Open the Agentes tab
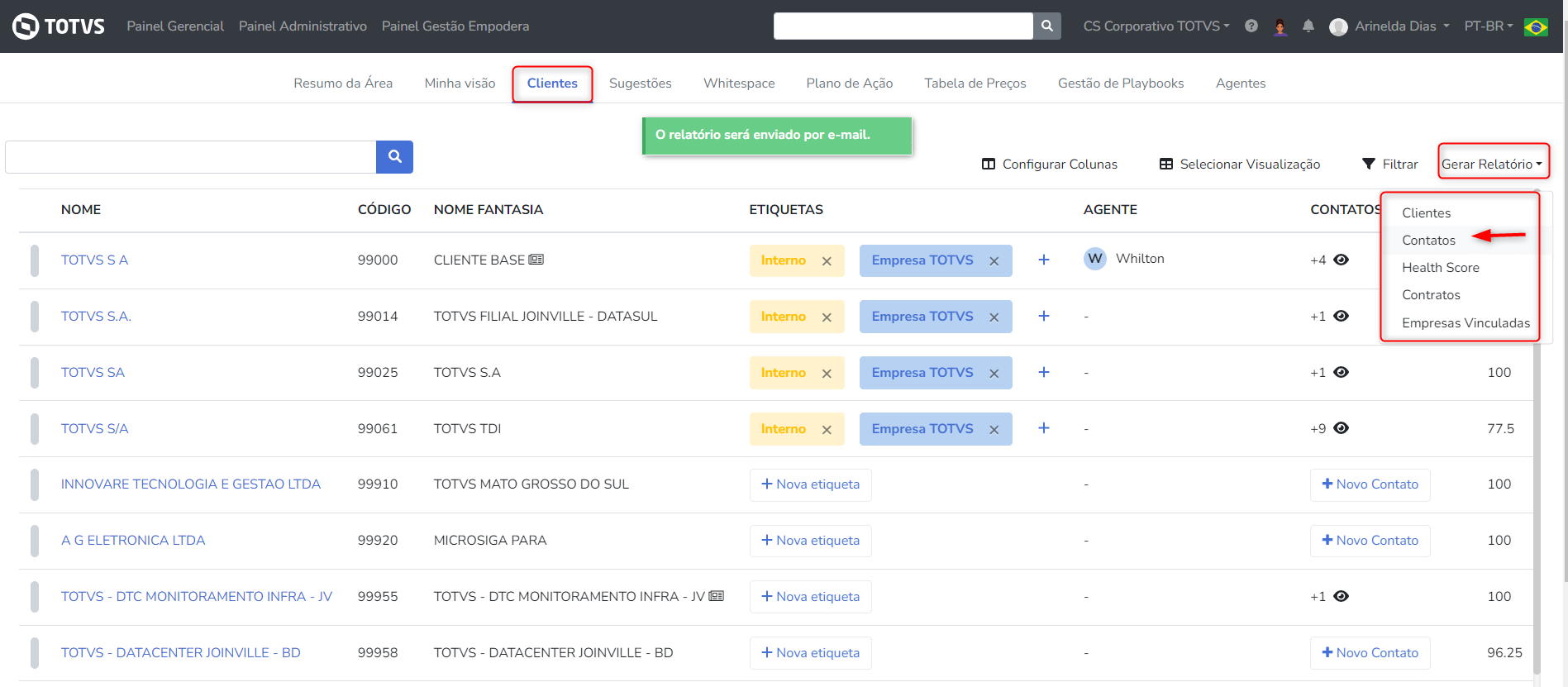1568x687 pixels. click(1240, 83)
